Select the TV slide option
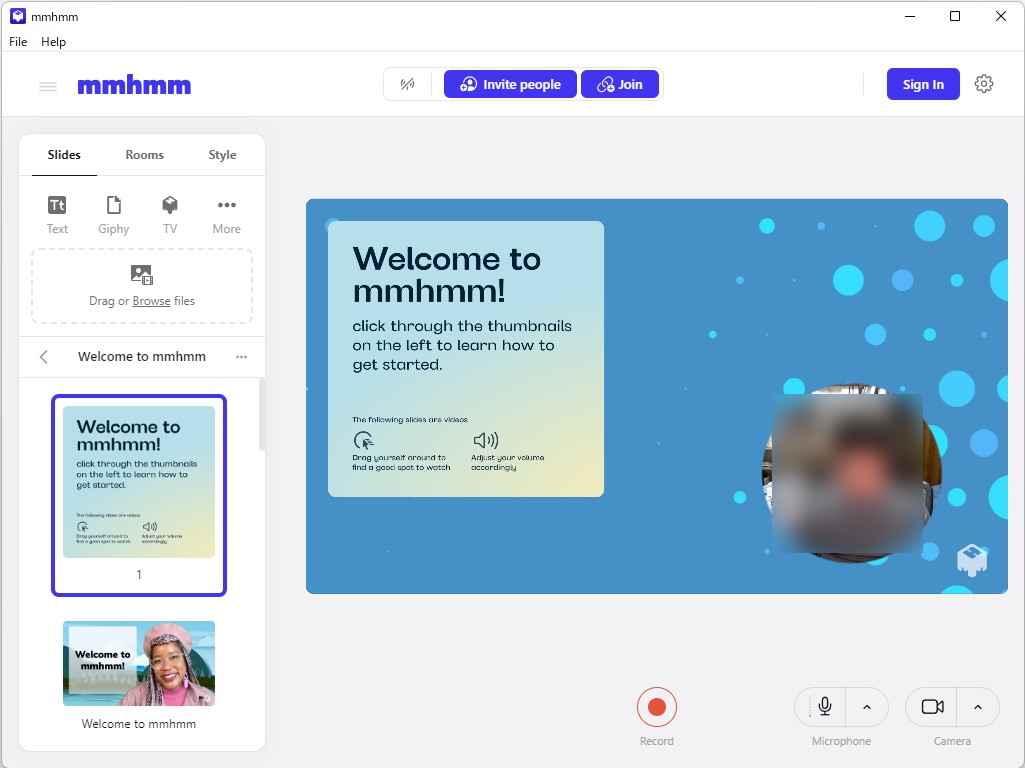Image resolution: width=1025 pixels, height=768 pixels. pos(170,214)
